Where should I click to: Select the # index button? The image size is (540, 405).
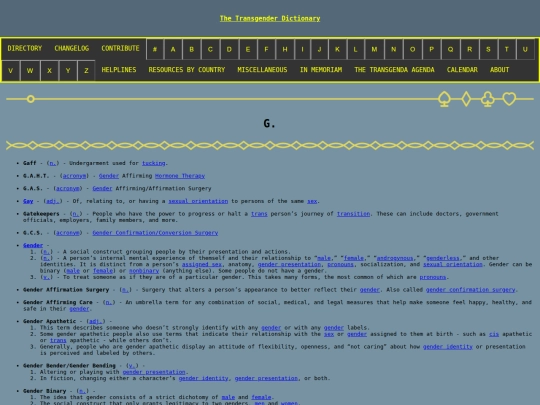tap(155, 49)
